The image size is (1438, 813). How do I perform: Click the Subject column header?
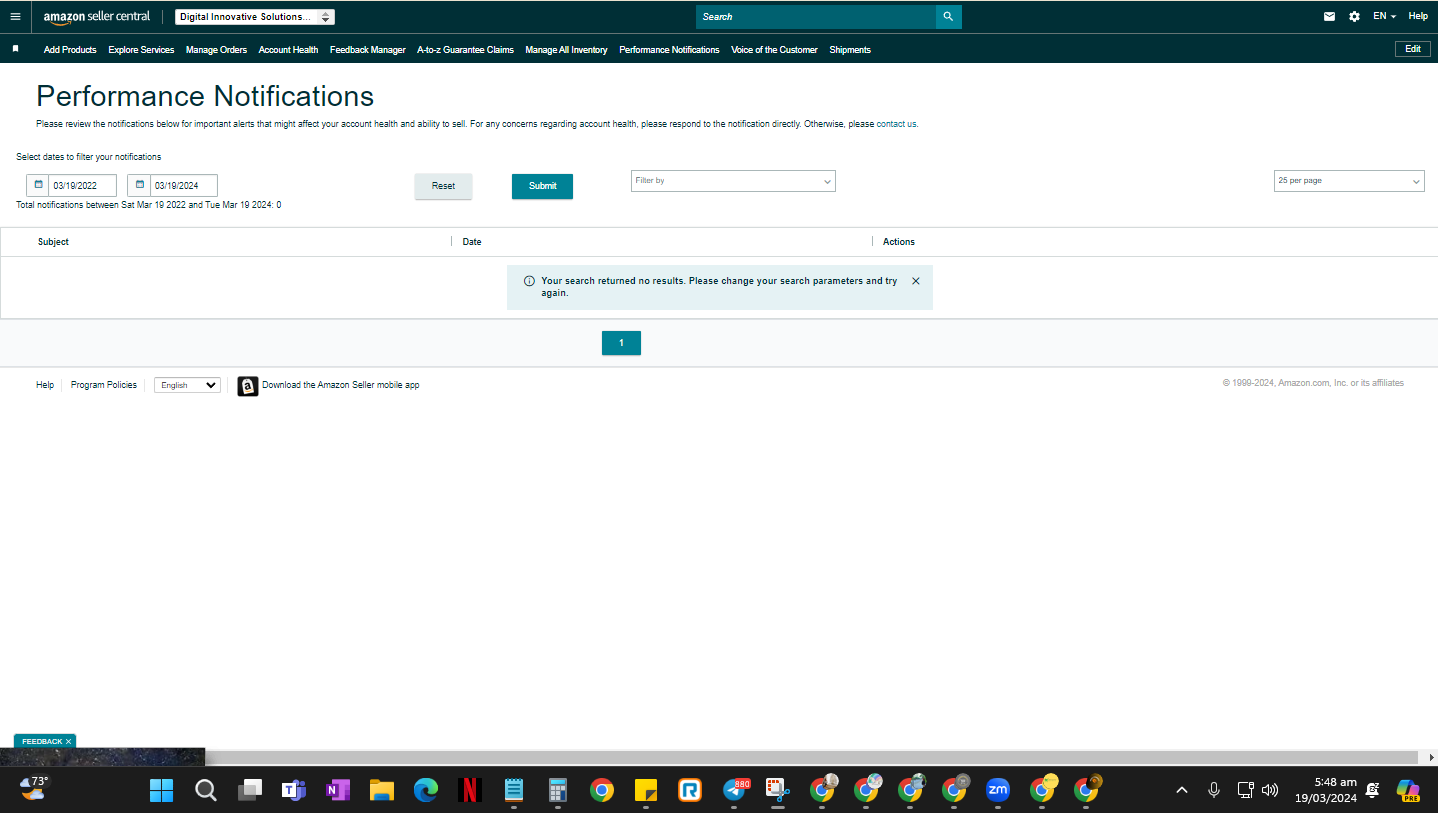coord(53,242)
